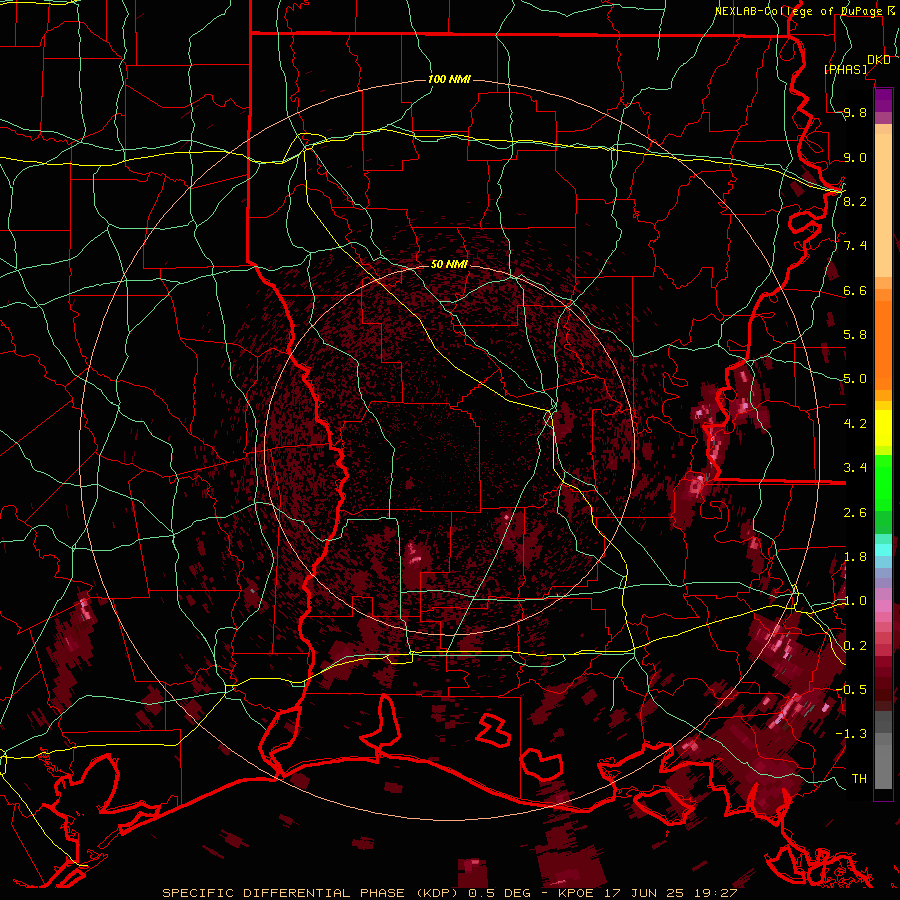The image size is (900, 900).
Task: Click the "TH" threshold label on the scale
Action: click(859, 778)
